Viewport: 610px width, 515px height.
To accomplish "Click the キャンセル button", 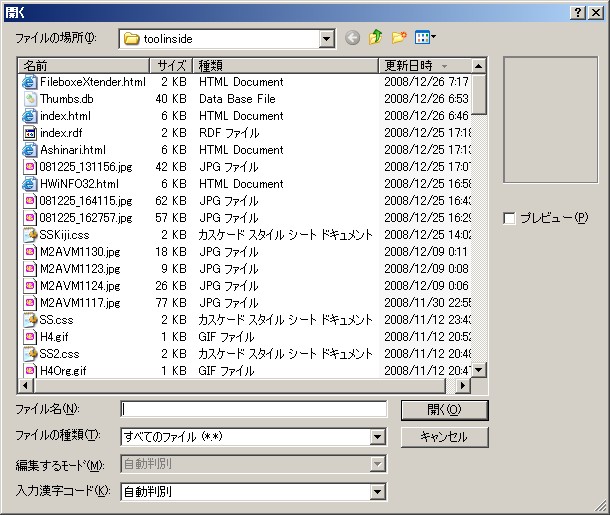I will pos(444,437).
